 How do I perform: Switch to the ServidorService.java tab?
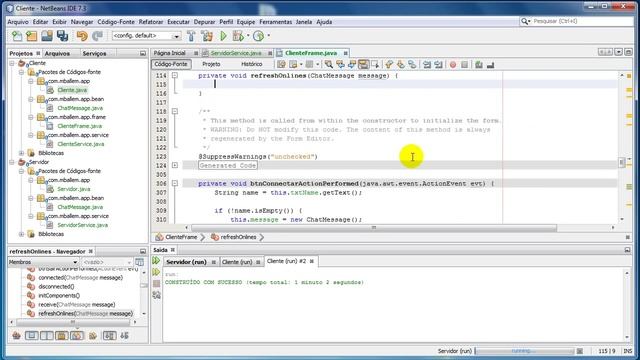(236, 53)
